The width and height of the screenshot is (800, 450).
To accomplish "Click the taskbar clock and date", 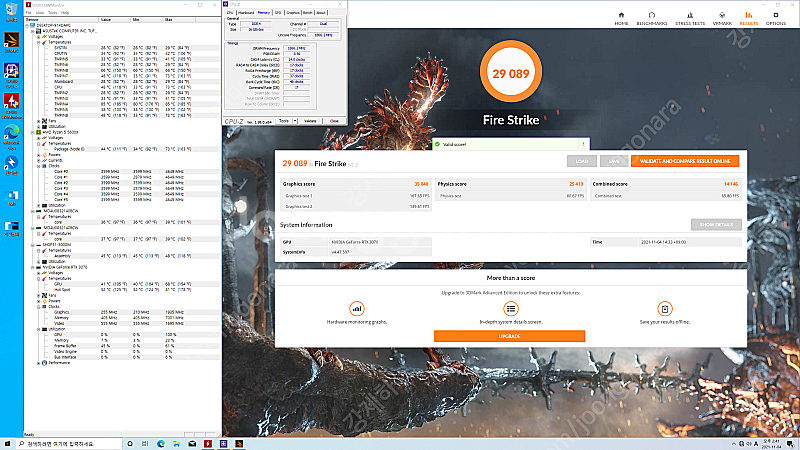I will [x=771, y=444].
